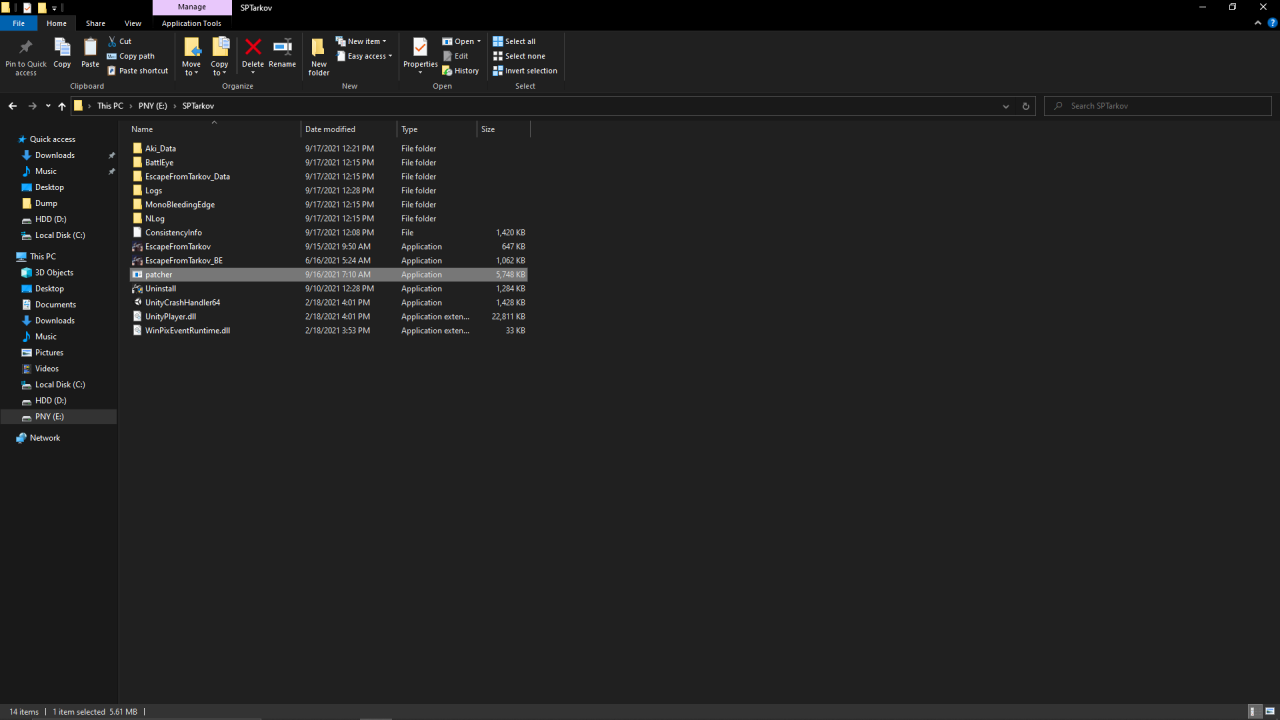Image resolution: width=1280 pixels, height=720 pixels.
Task: Switch to large icons view in status bar
Action: pyautogui.click(x=1270, y=712)
